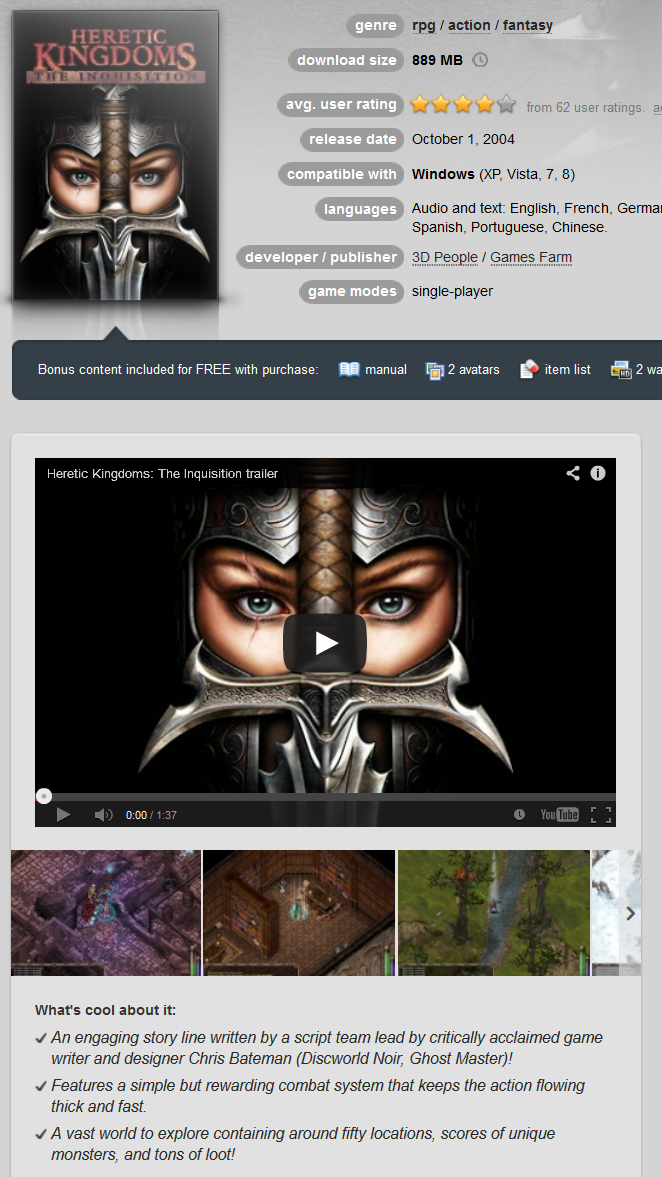Image resolution: width=662 pixels, height=1177 pixels.
Task: Click the release date October 1, 2004
Action: (x=463, y=139)
